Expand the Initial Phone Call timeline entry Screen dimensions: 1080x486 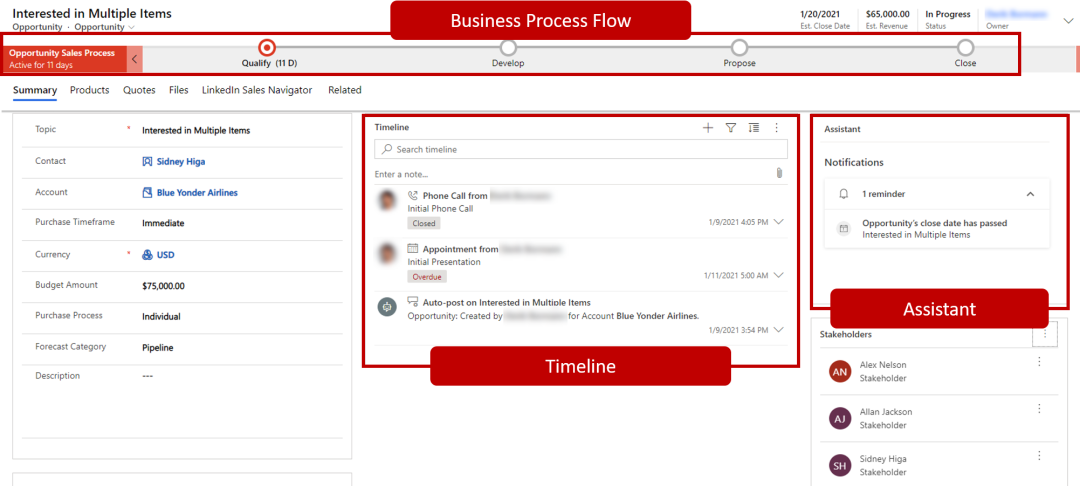point(778,222)
